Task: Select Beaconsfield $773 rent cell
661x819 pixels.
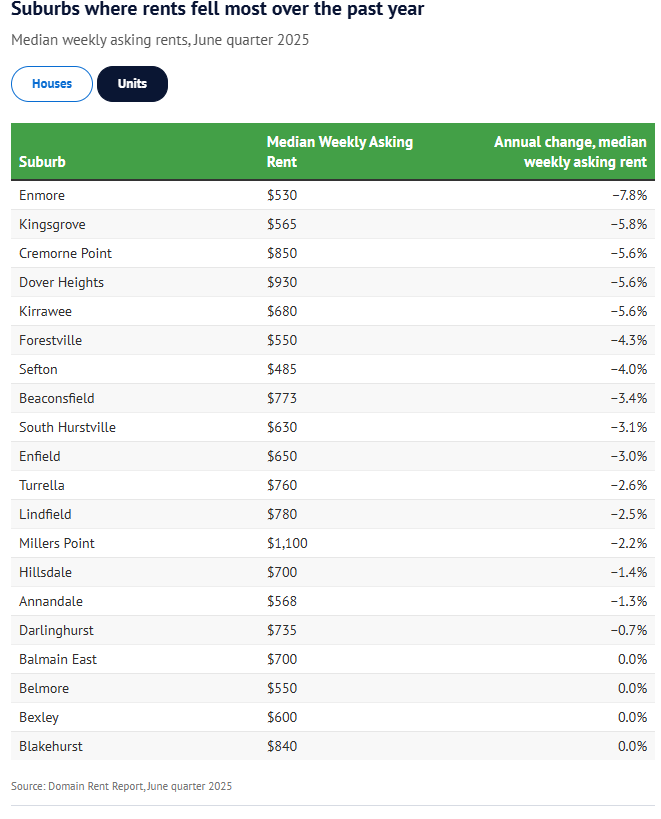Action: (x=282, y=398)
